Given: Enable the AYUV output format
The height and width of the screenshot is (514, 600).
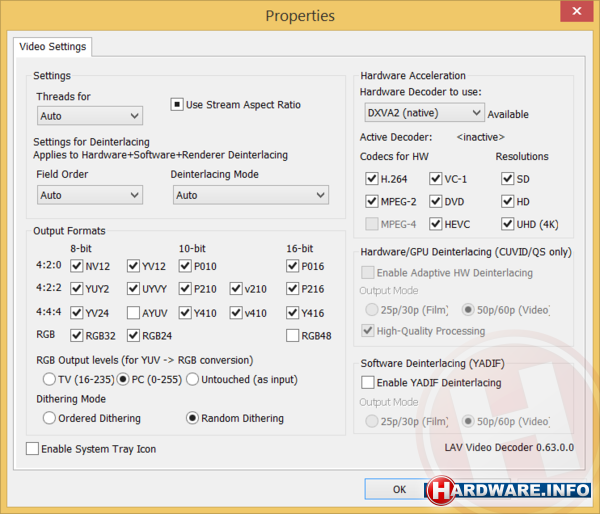Looking at the screenshot, I should (133, 313).
